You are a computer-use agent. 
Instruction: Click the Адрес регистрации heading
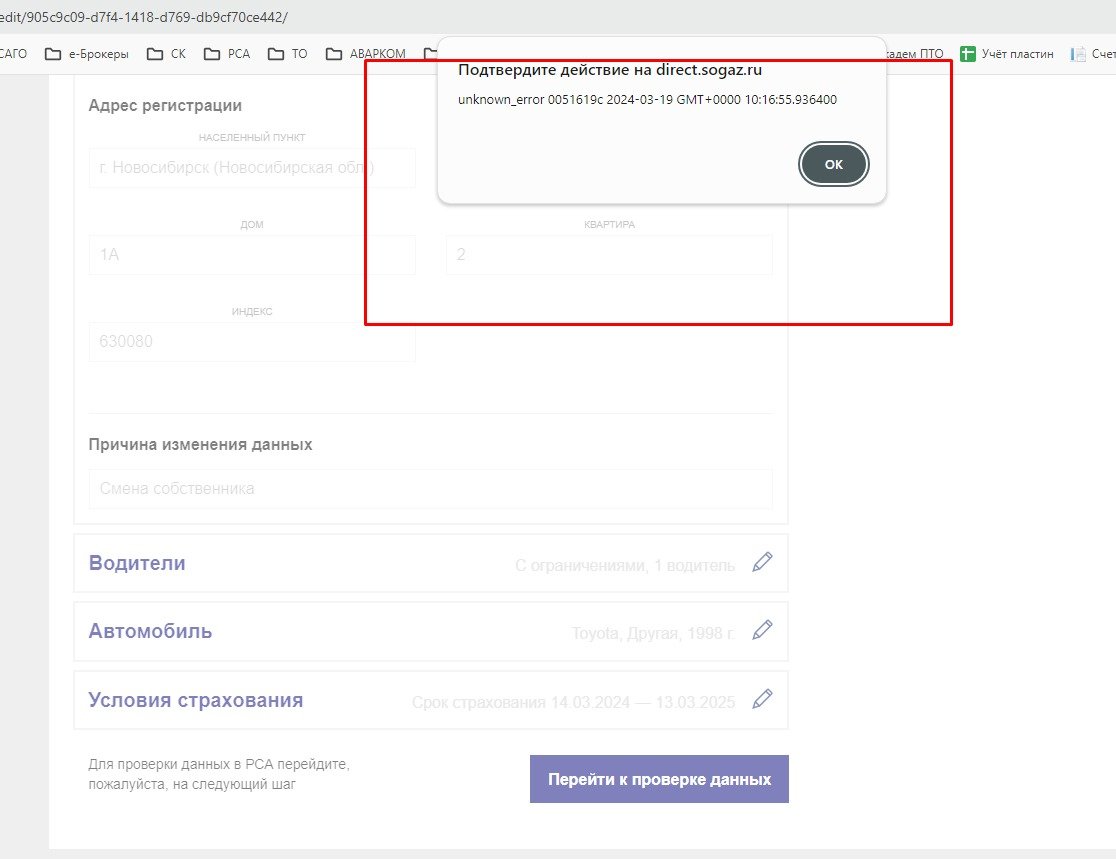point(165,105)
